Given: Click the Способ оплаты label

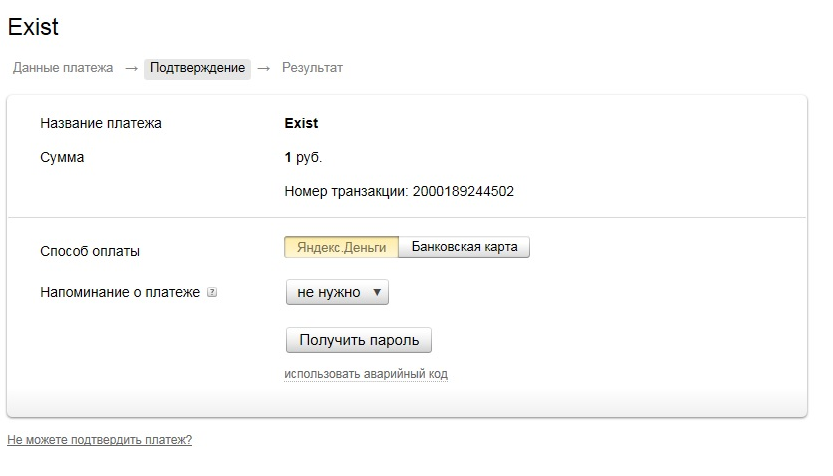Looking at the screenshot, I should (90, 251).
